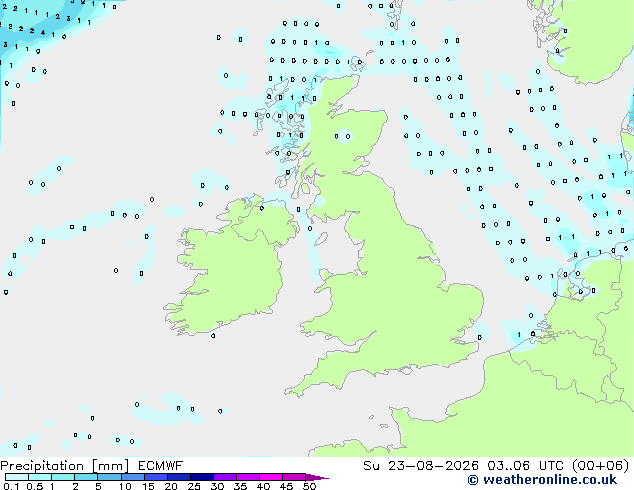Click the dark navy 25 mm legend box
The image size is (634, 490).
pyautogui.click(x=201, y=477)
